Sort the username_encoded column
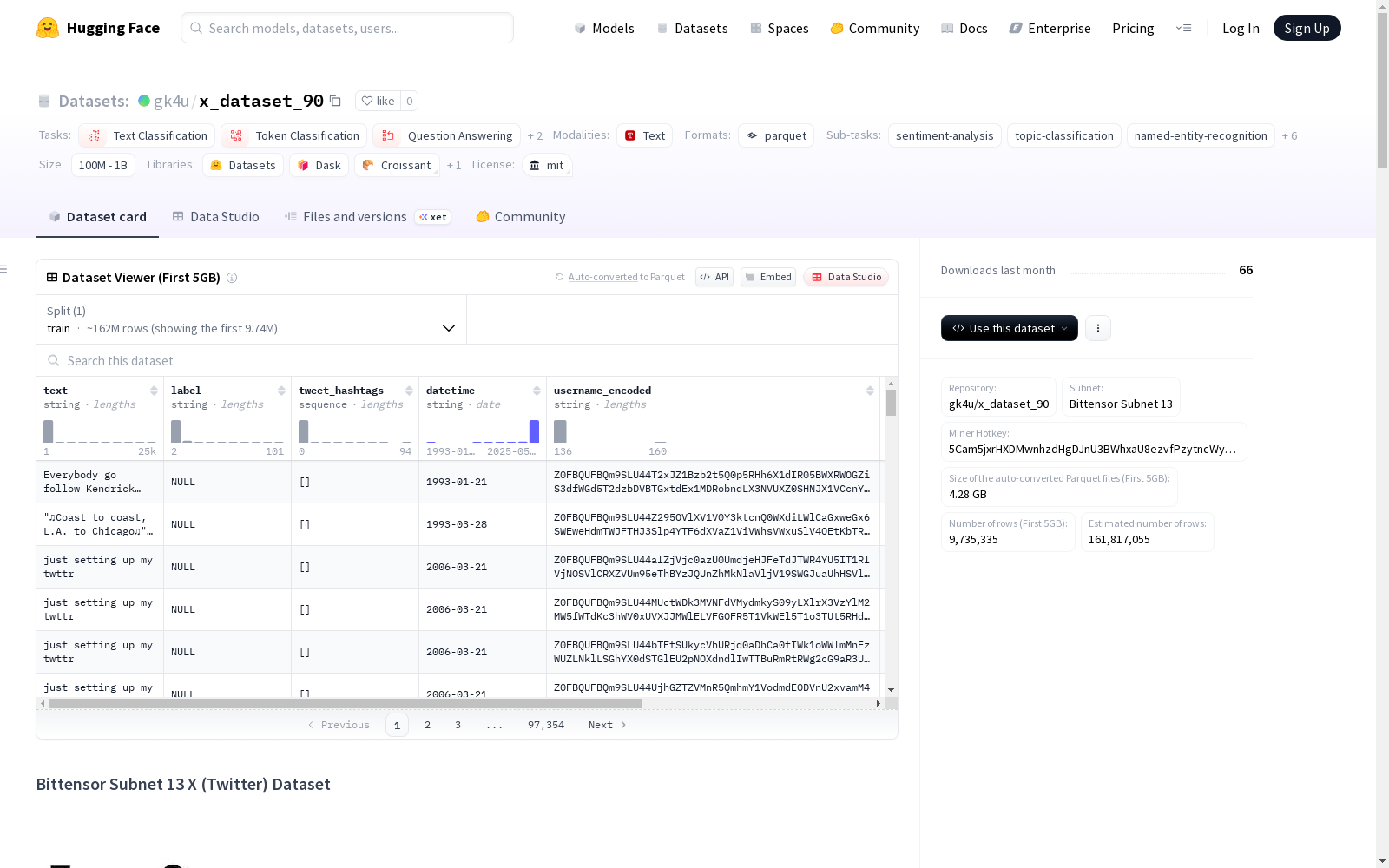 pos(870,391)
